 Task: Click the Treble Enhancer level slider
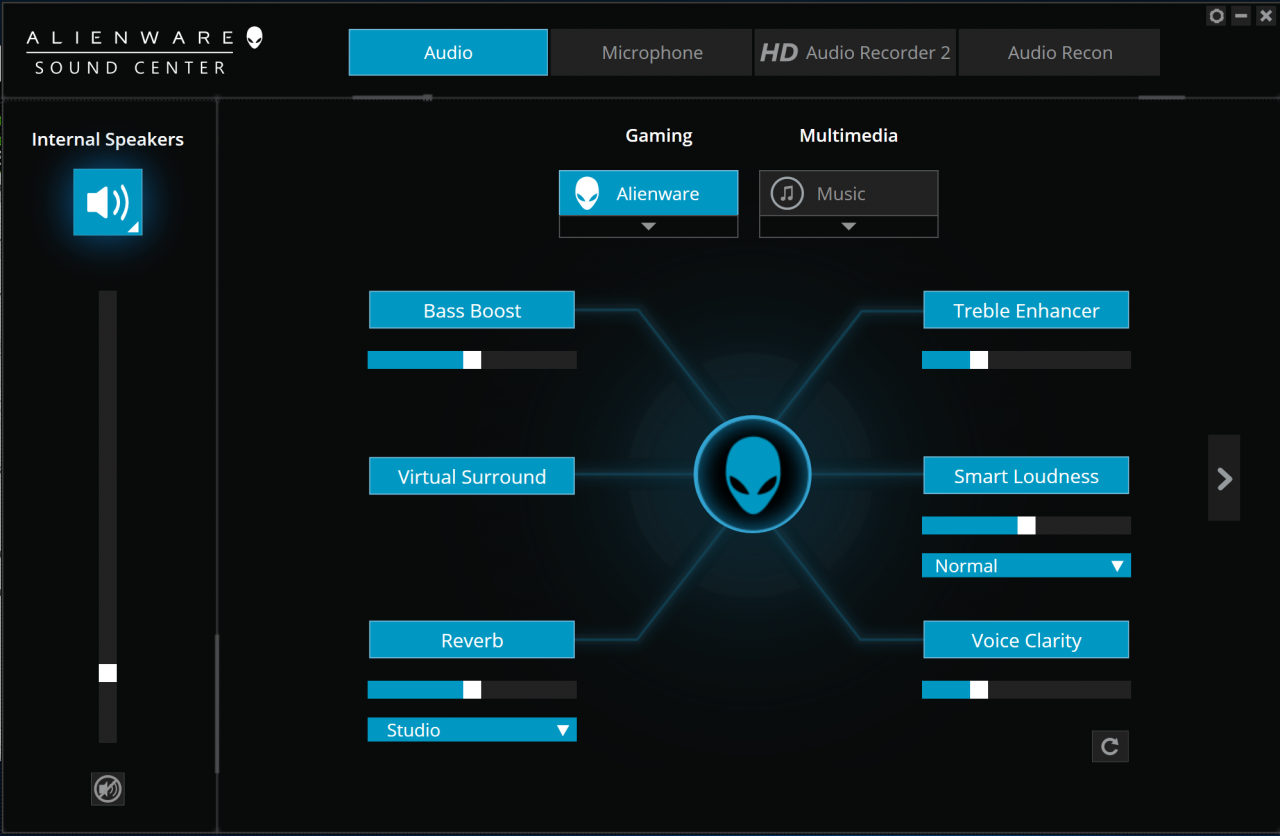click(1026, 360)
